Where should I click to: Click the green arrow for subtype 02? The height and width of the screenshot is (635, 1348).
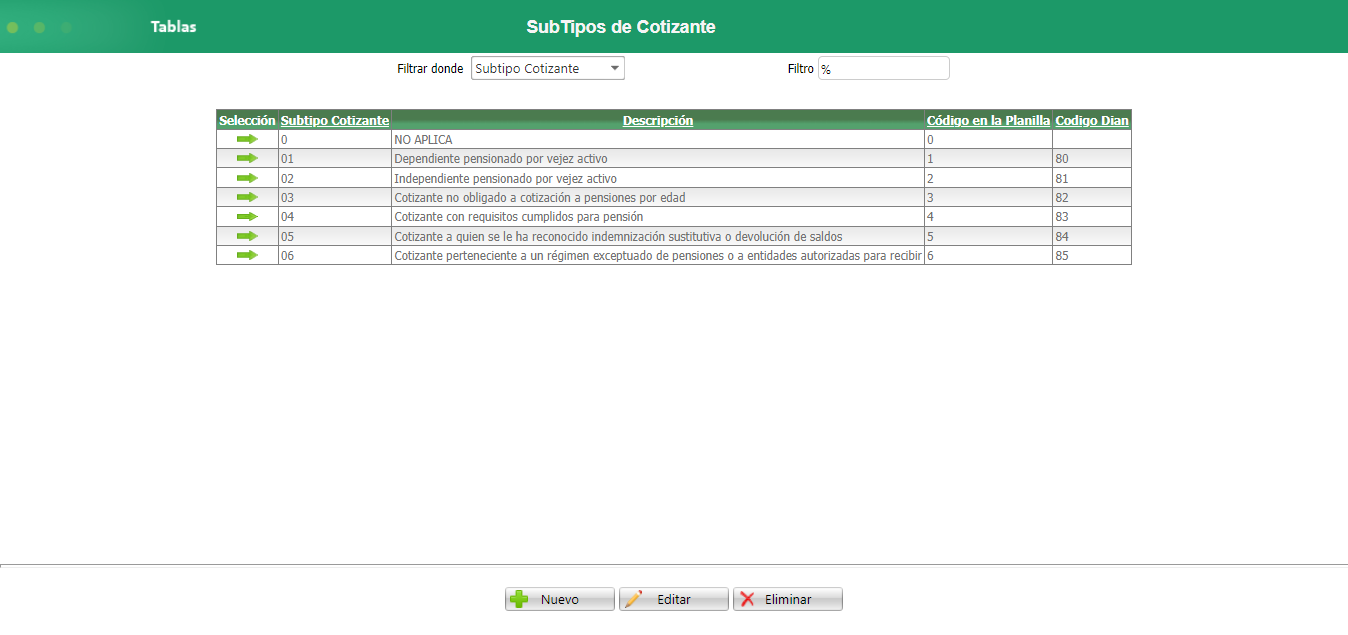point(247,178)
